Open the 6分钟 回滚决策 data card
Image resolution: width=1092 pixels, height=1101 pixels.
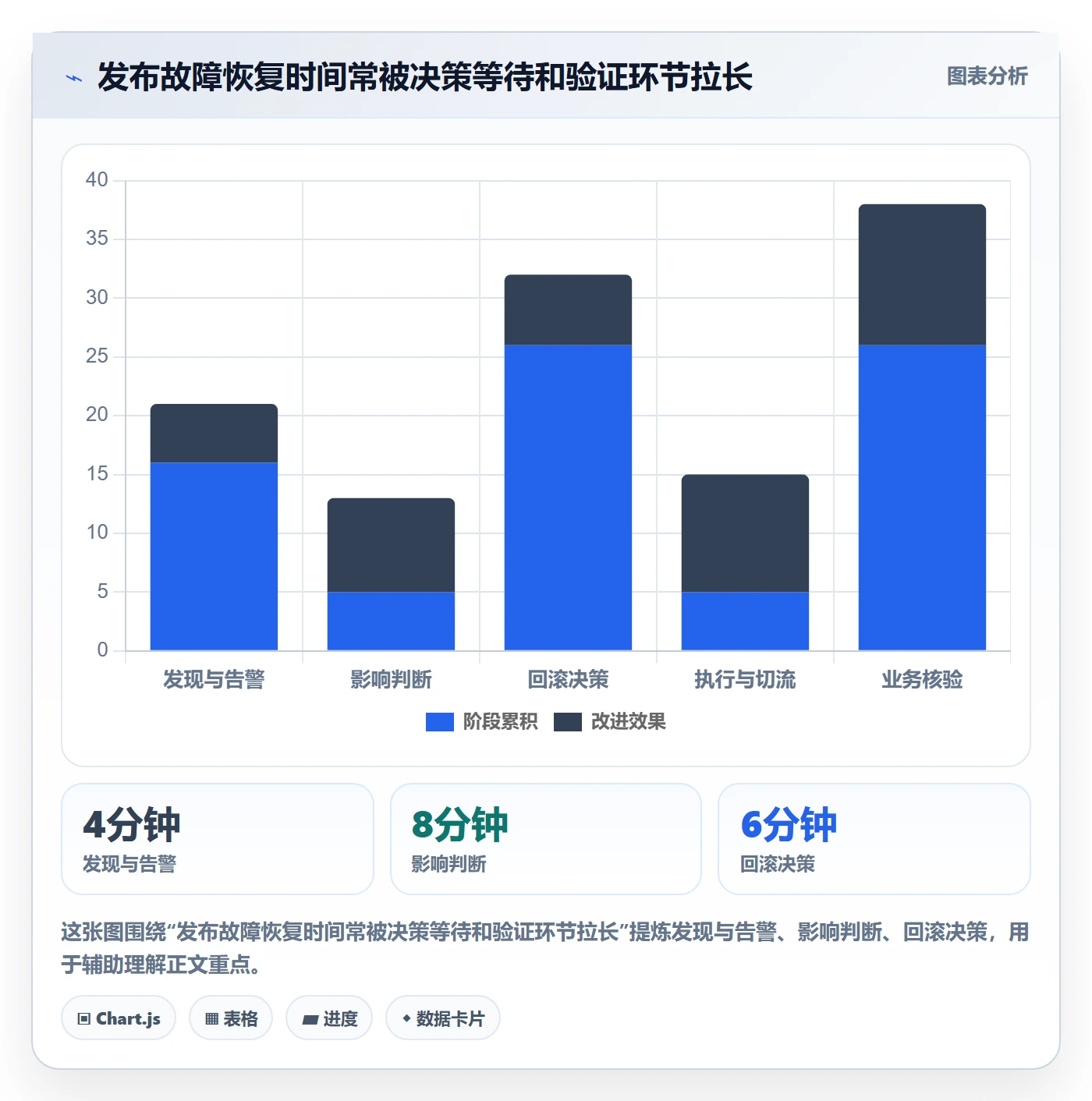coord(874,839)
